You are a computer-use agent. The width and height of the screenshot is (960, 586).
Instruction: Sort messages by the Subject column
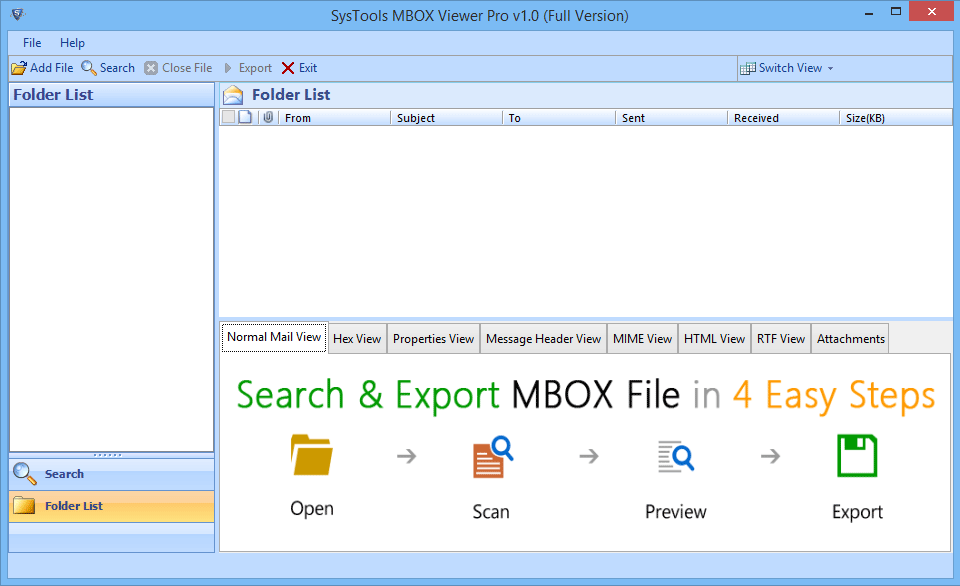point(446,118)
